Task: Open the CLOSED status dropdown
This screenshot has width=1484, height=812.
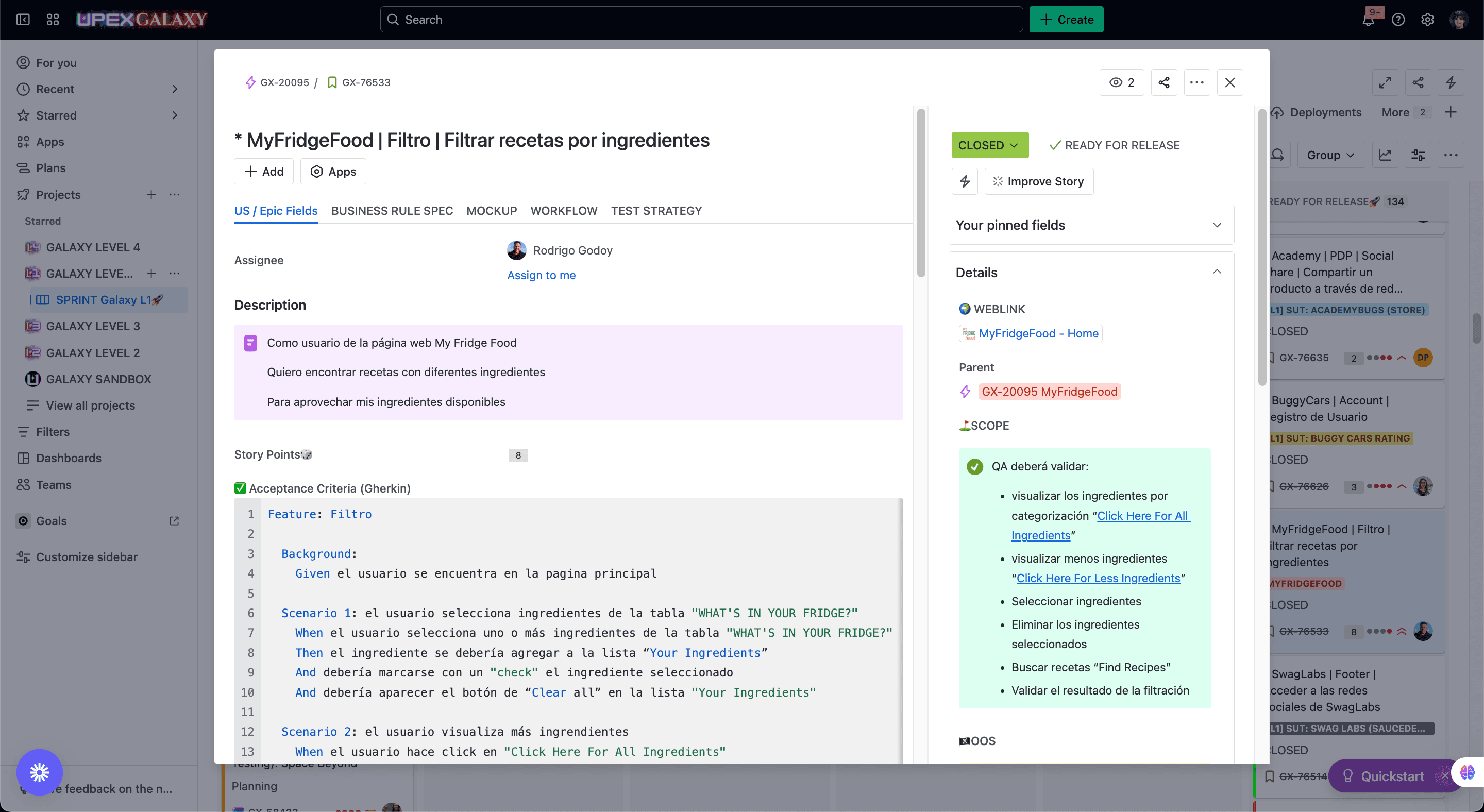Action: tap(990, 145)
